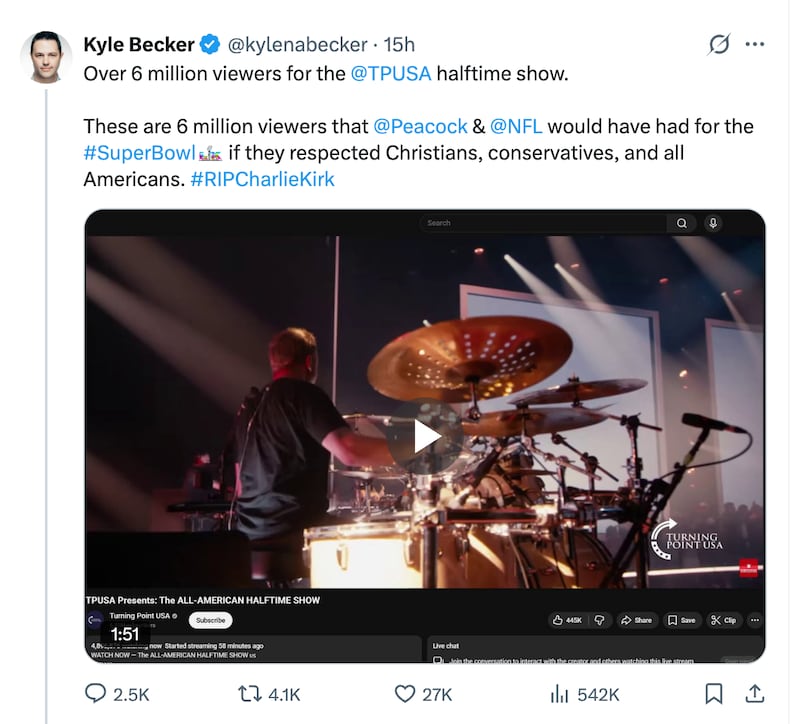Bookmark this tweet
This screenshot has height=724, width=800.
click(x=714, y=694)
